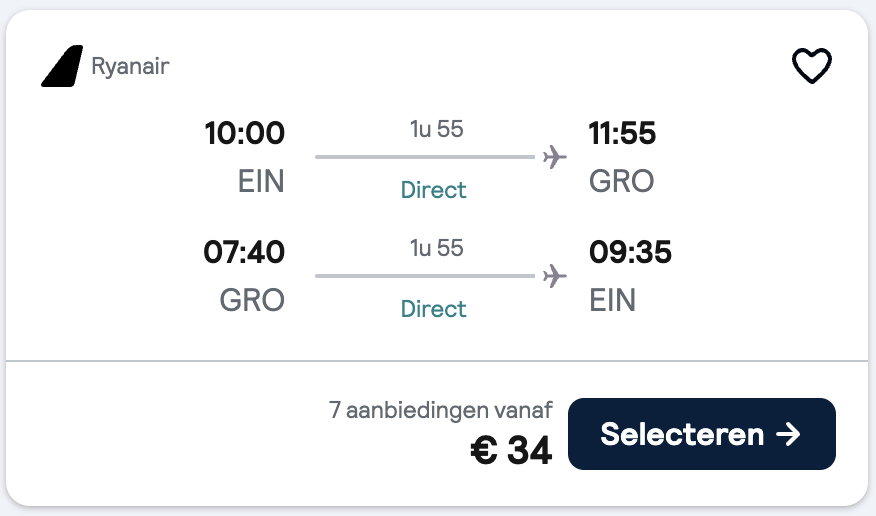Click the 07:40 return departure time
Image resolution: width=876 pixels, height=516 pixels.
(244, 252)
